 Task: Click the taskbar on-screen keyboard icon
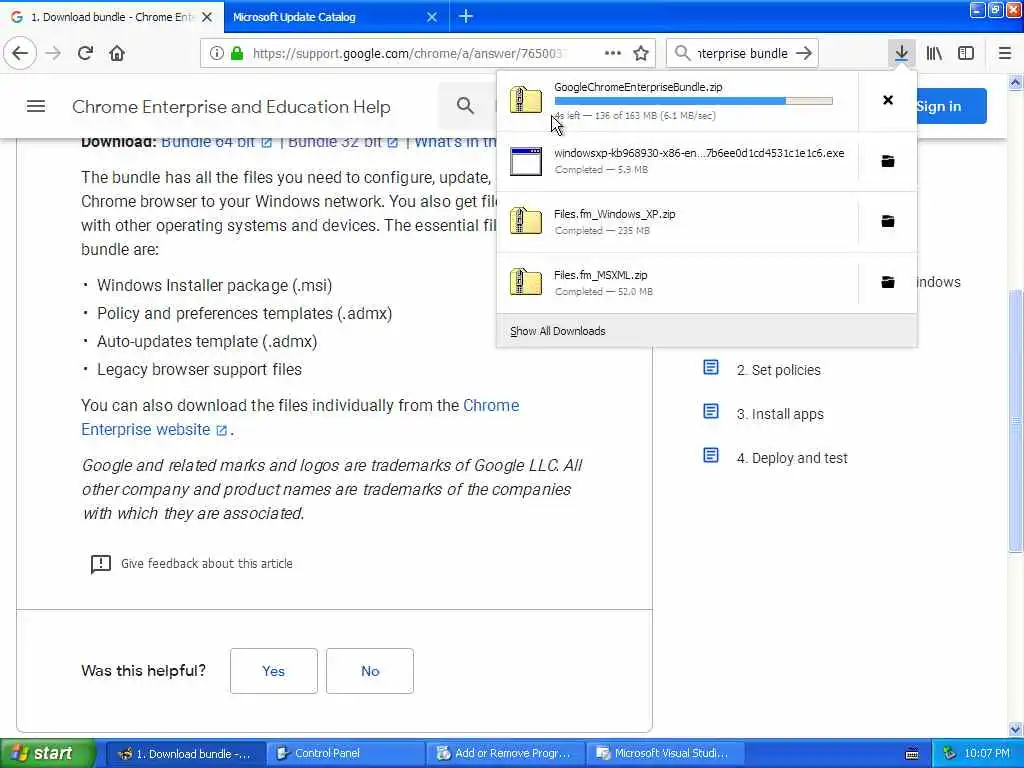pyautogui.click(x=912, y=754)
